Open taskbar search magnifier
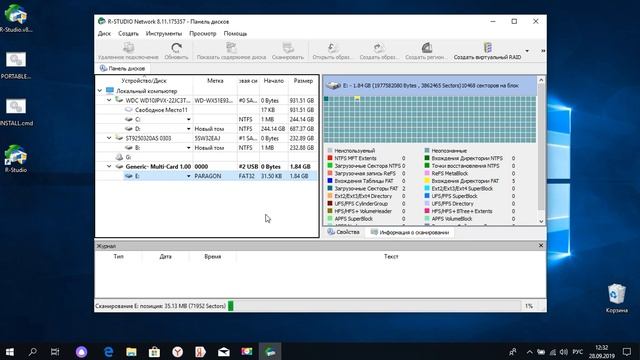Viewport: 640px width, 360px height. [x=33, y=352]
